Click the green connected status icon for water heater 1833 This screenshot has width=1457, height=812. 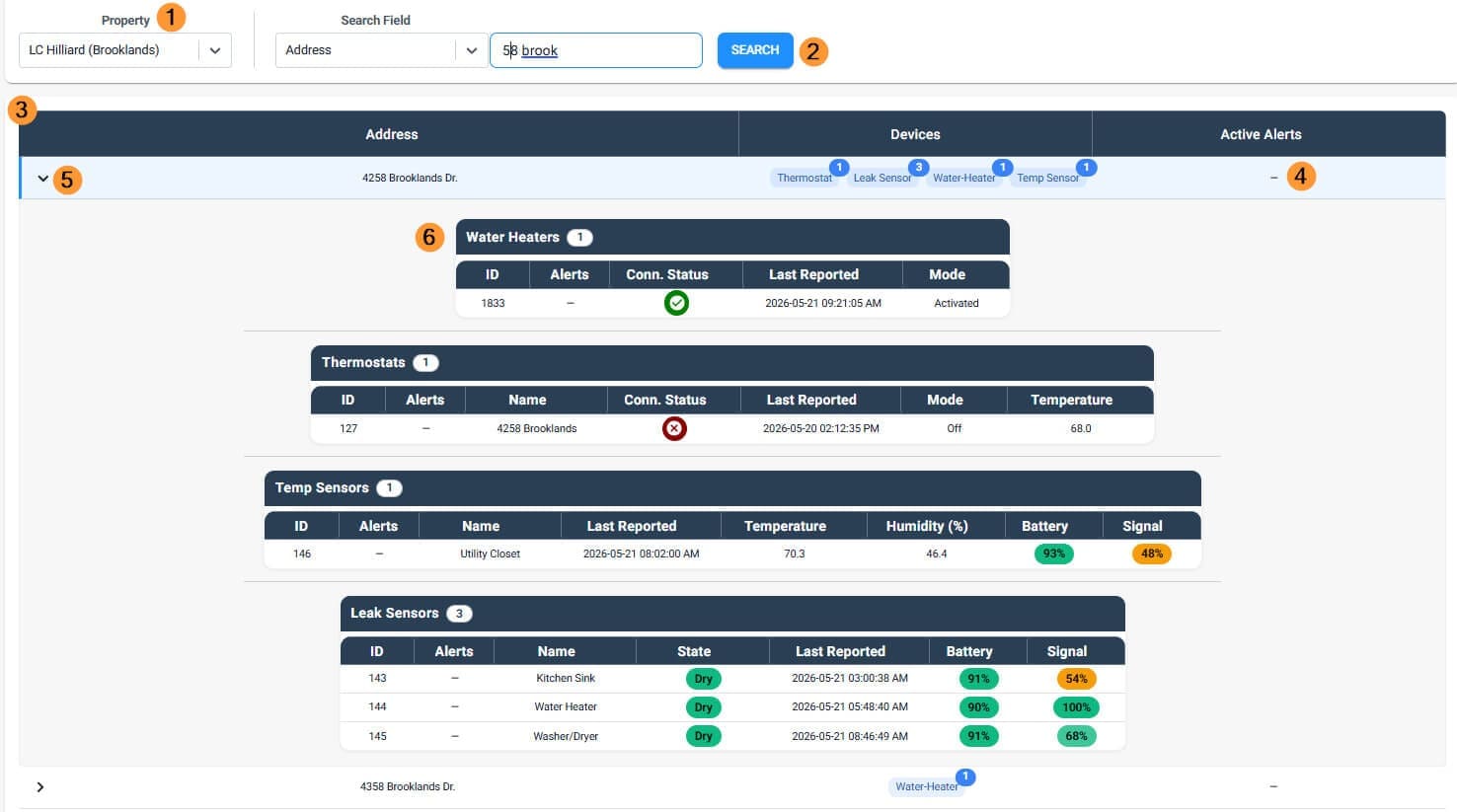(x=676, y=303)
